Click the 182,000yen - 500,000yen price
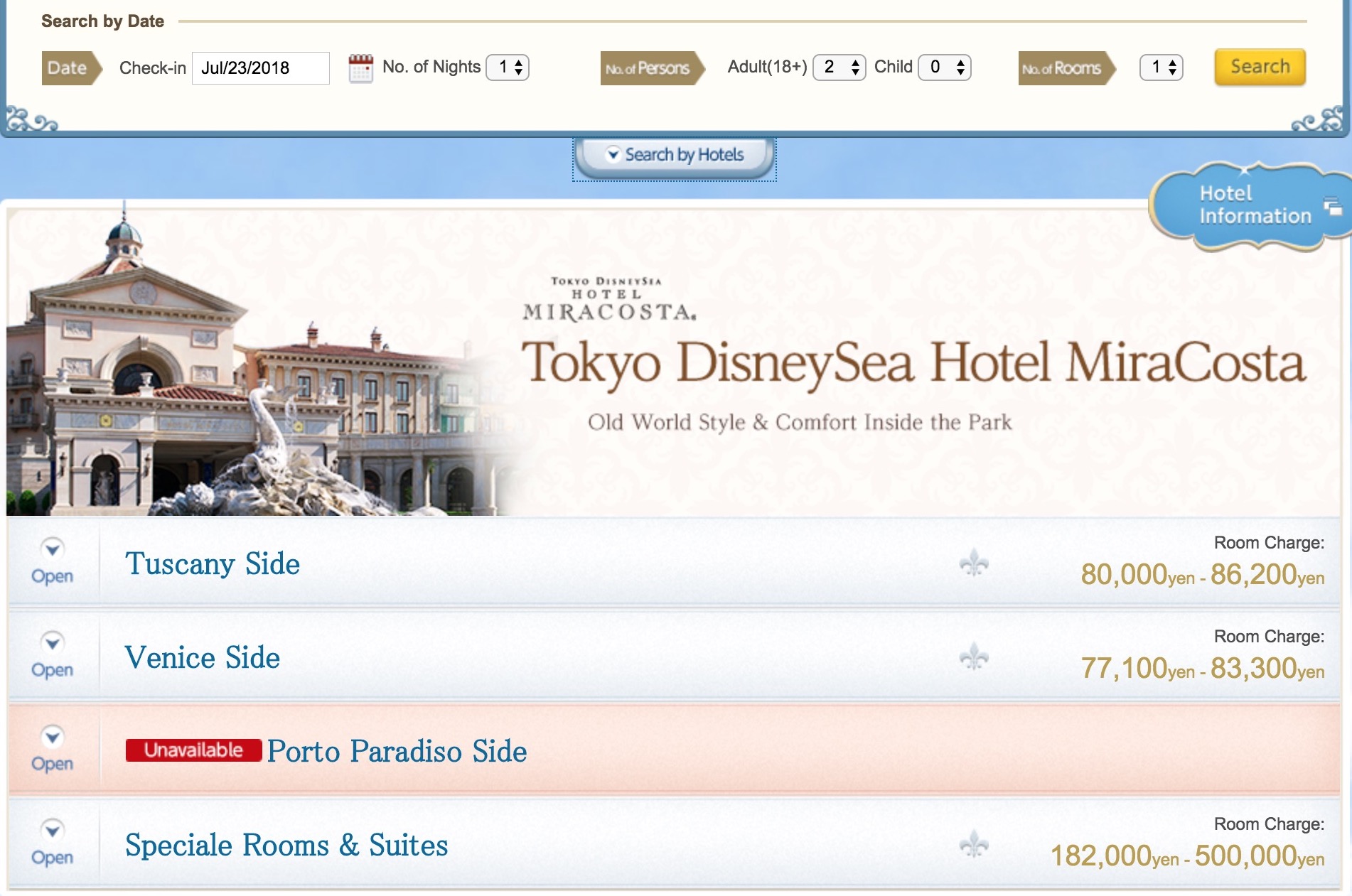1352x896 pixels. point(1187,855)
